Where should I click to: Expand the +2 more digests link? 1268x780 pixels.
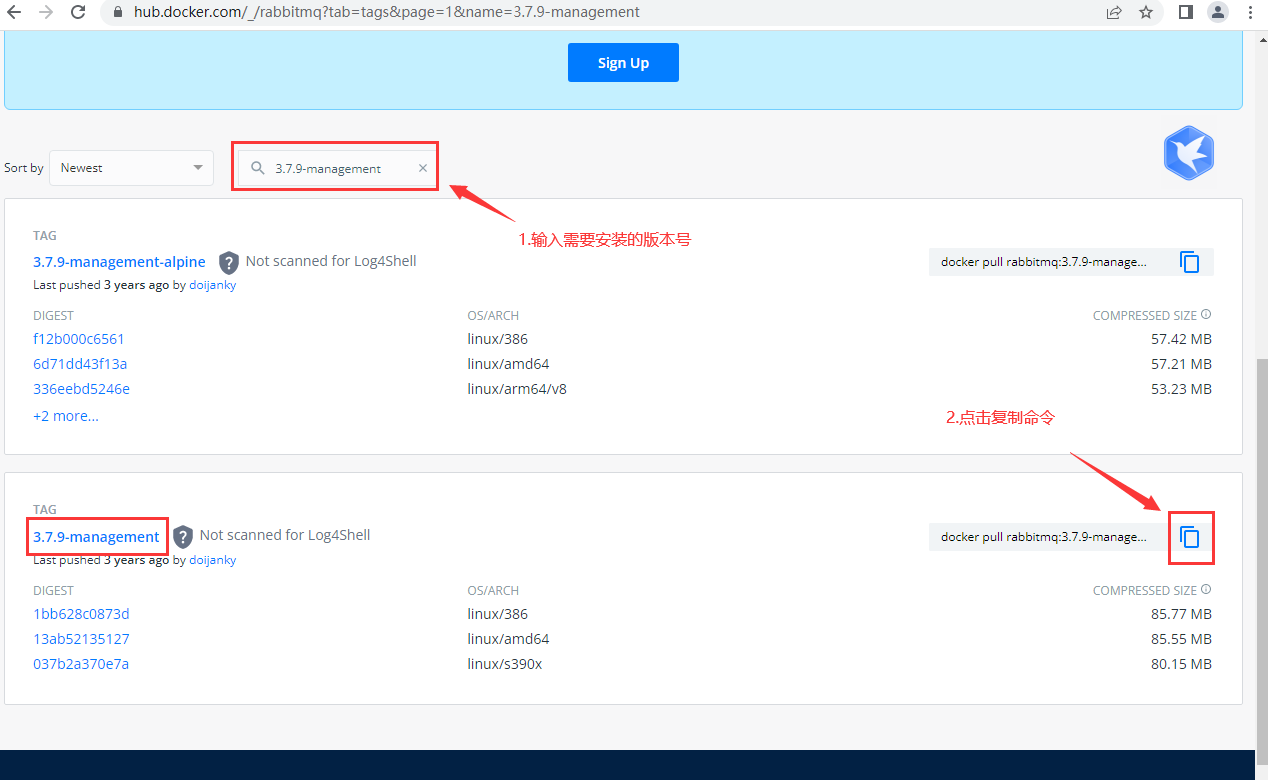(x=66, y=416)
